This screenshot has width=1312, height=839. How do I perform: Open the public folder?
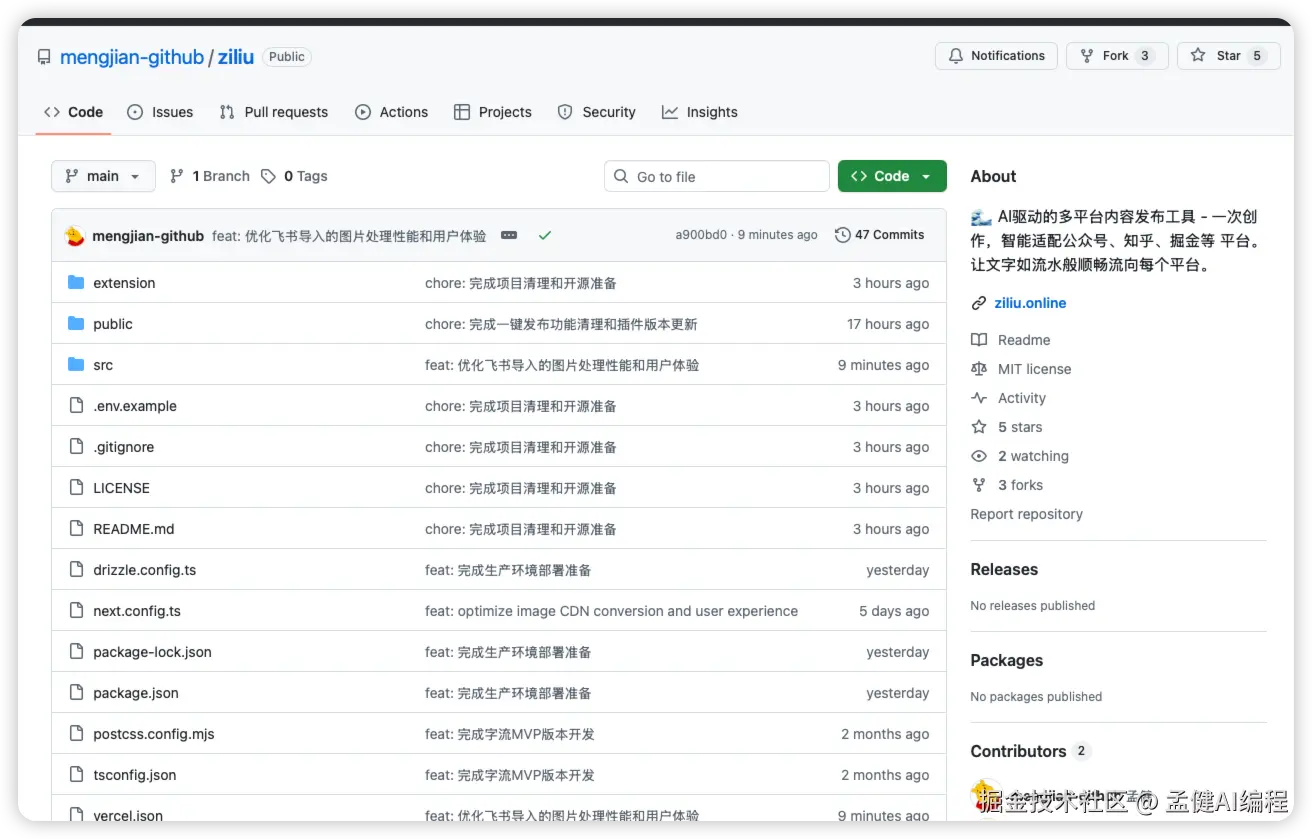click(113, 324)
